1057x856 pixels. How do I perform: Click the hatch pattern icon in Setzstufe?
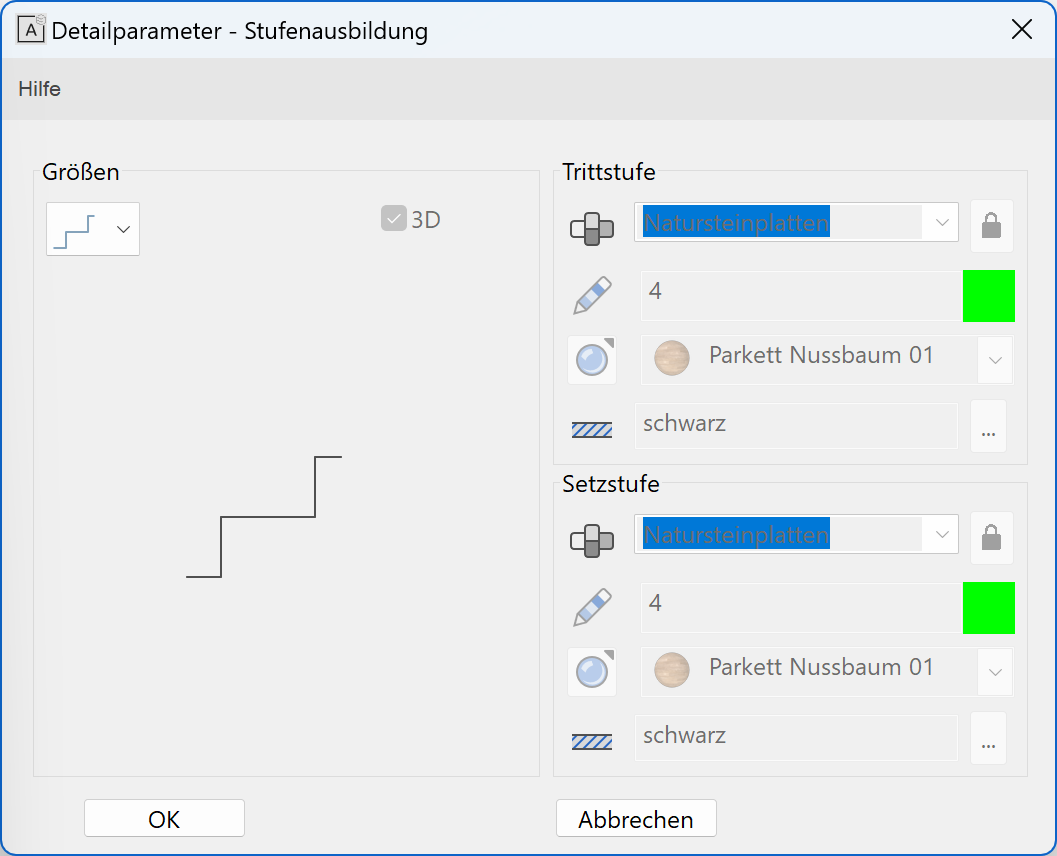click(591, 741)
